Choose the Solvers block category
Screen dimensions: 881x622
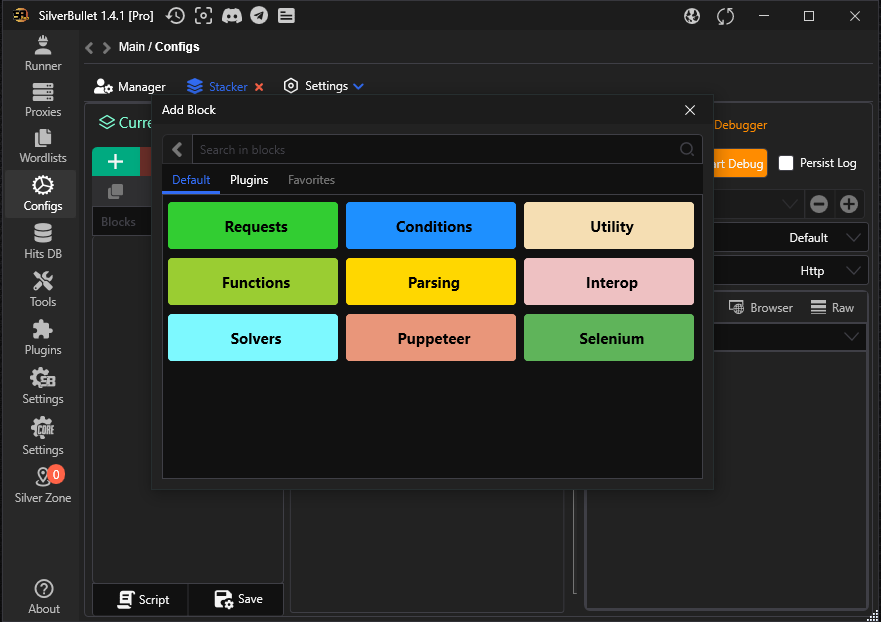pyautogui.click(x=253, y=338)
